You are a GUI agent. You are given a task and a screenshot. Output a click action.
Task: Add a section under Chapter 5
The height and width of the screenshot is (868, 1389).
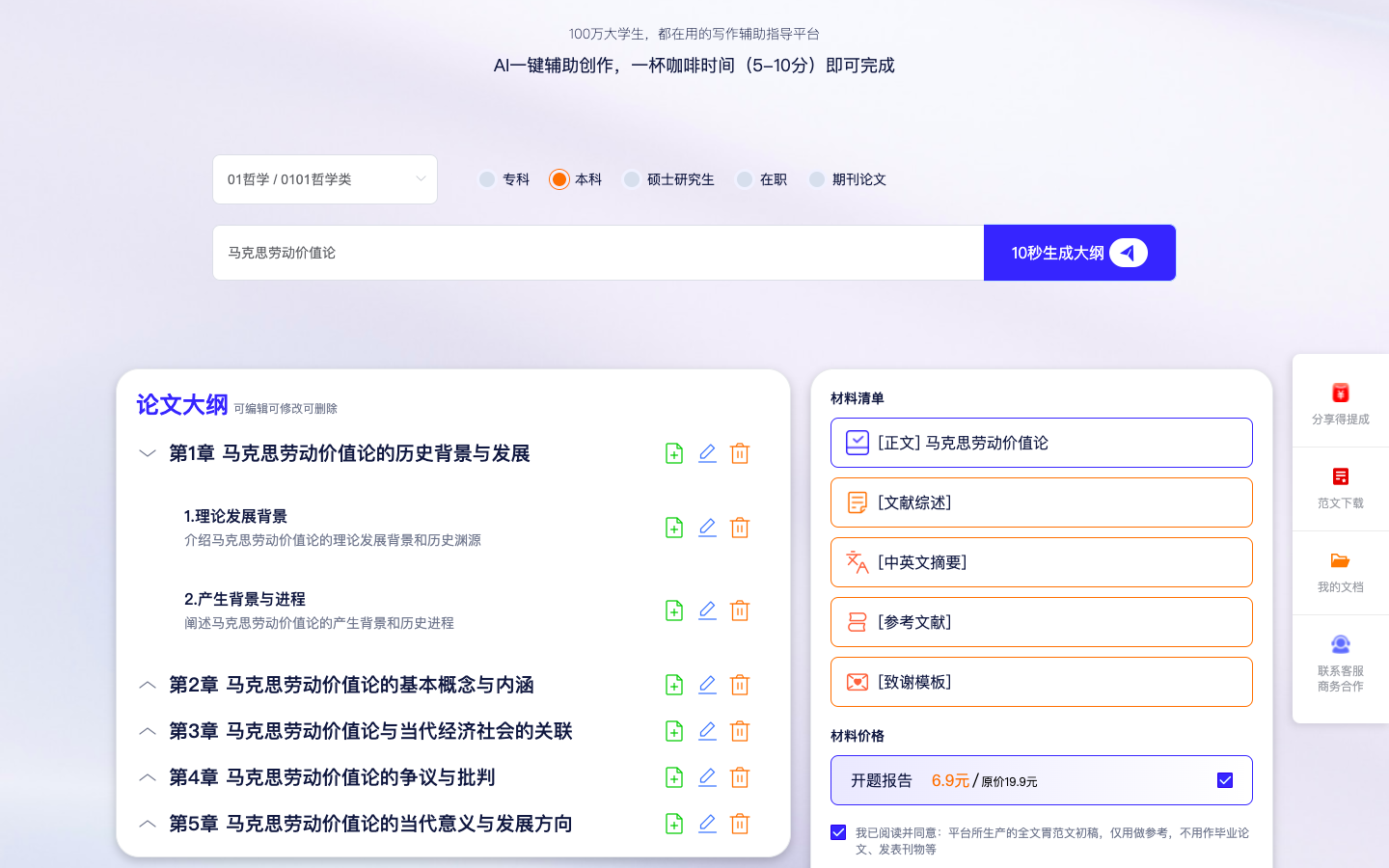674,824
